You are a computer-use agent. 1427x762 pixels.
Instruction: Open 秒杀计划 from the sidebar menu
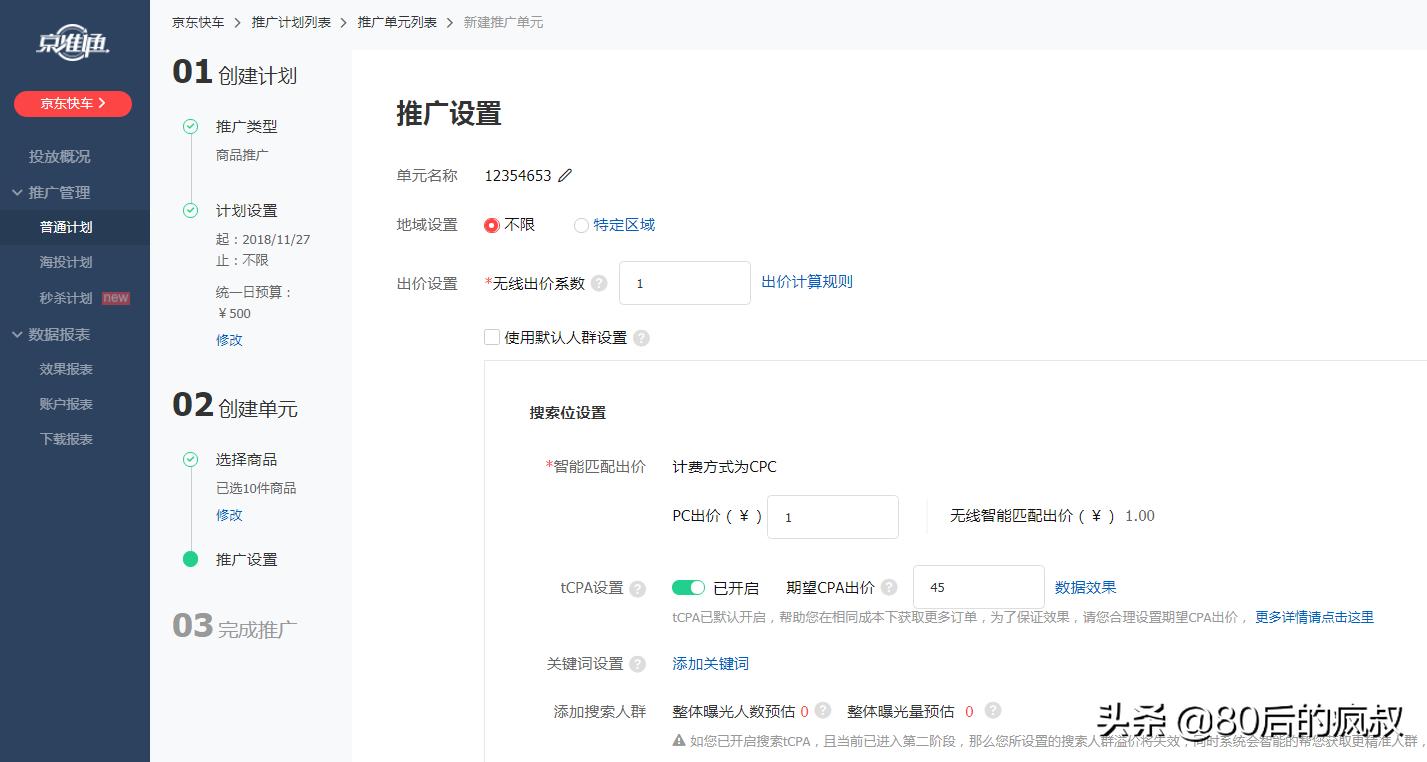pos(67,297)
